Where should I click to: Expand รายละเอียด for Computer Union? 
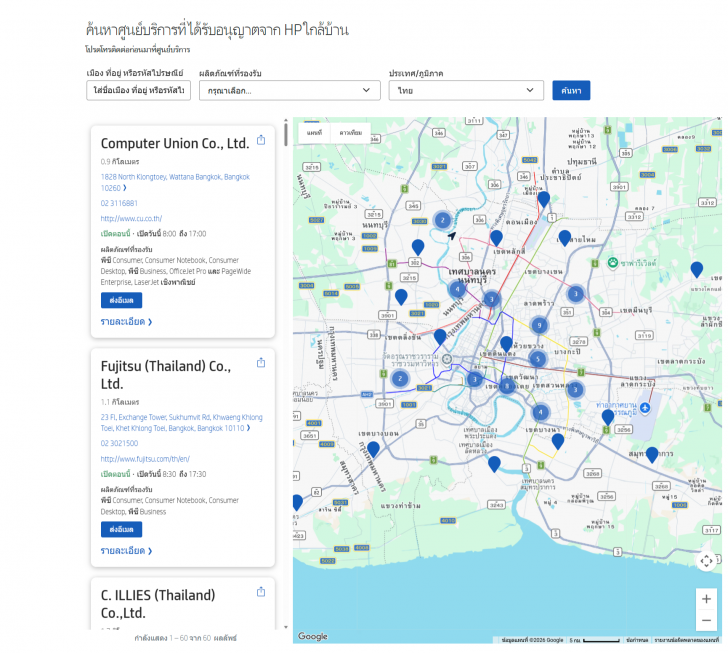click(x=126, y=321)
